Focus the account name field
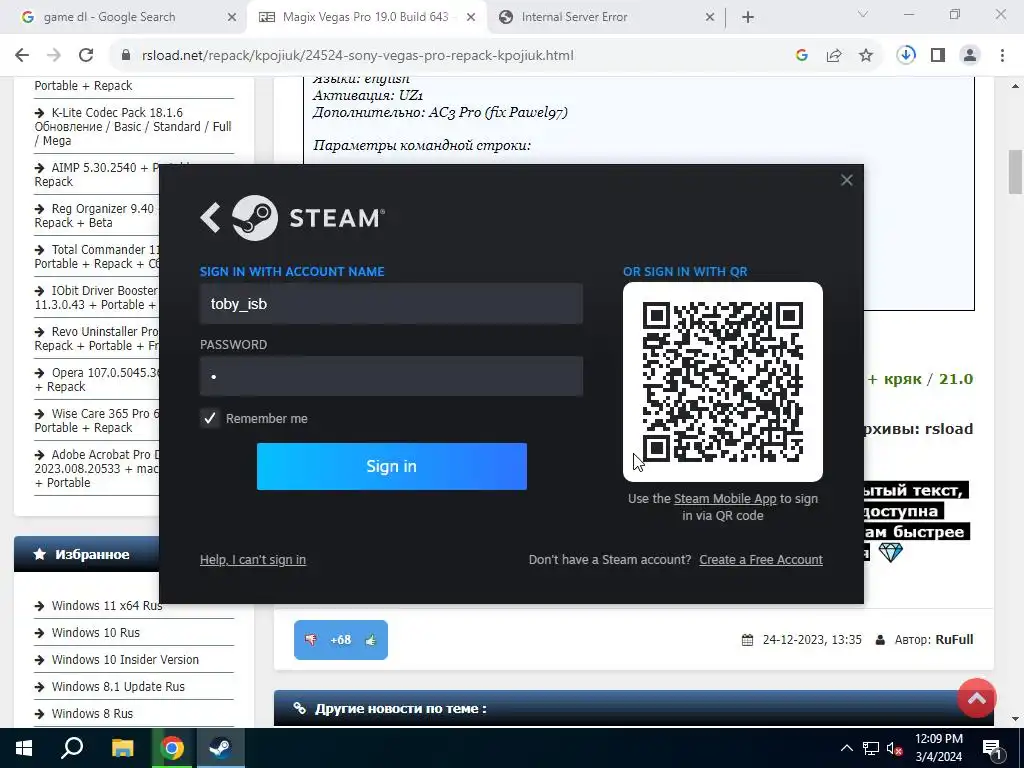 click(391, 304)
